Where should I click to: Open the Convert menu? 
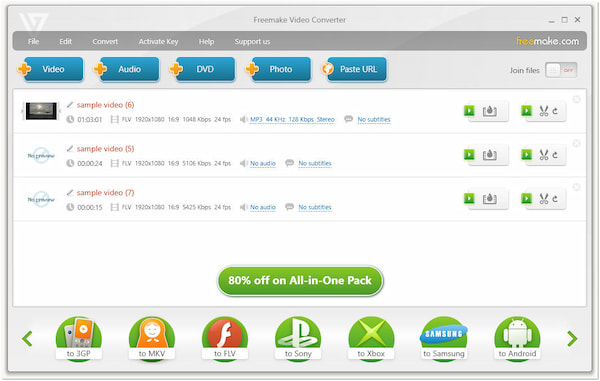coord(105,41)
